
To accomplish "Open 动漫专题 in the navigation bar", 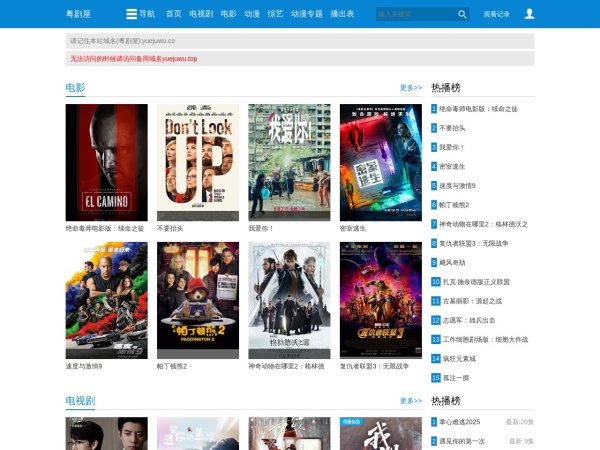I will tap(307, 14).
